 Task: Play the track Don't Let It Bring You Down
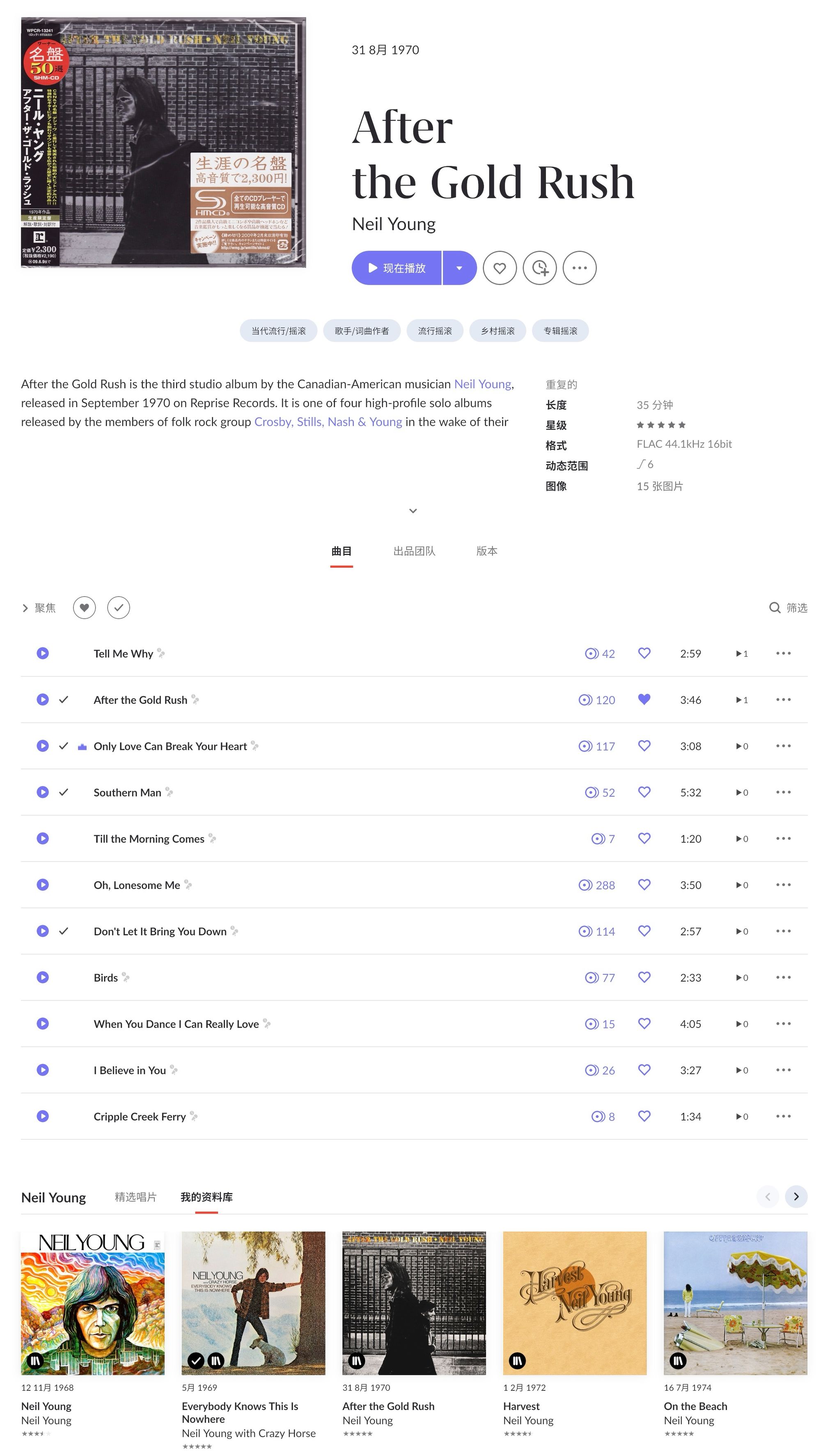42,931
